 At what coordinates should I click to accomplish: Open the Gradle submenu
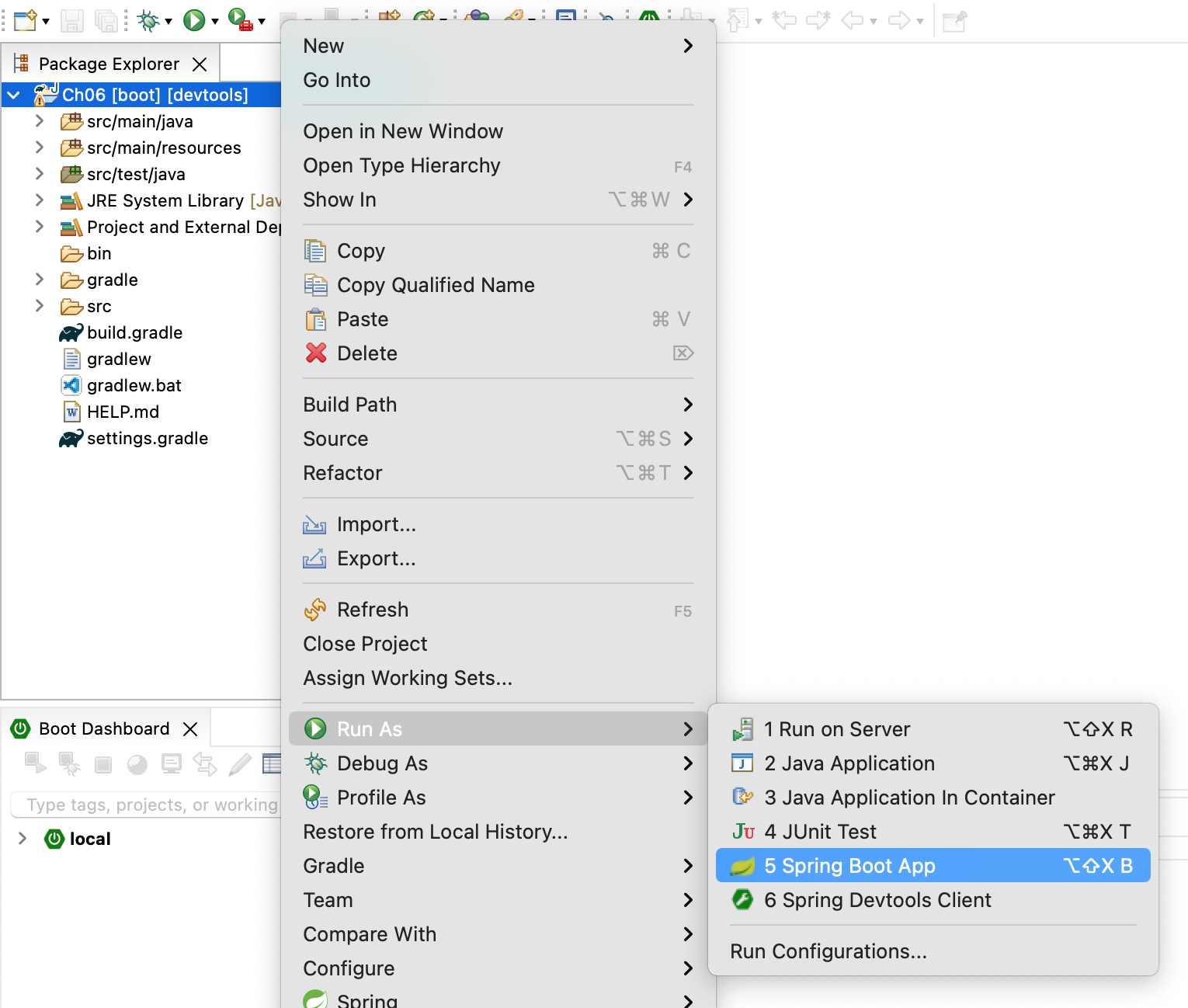tap(498, 866)
